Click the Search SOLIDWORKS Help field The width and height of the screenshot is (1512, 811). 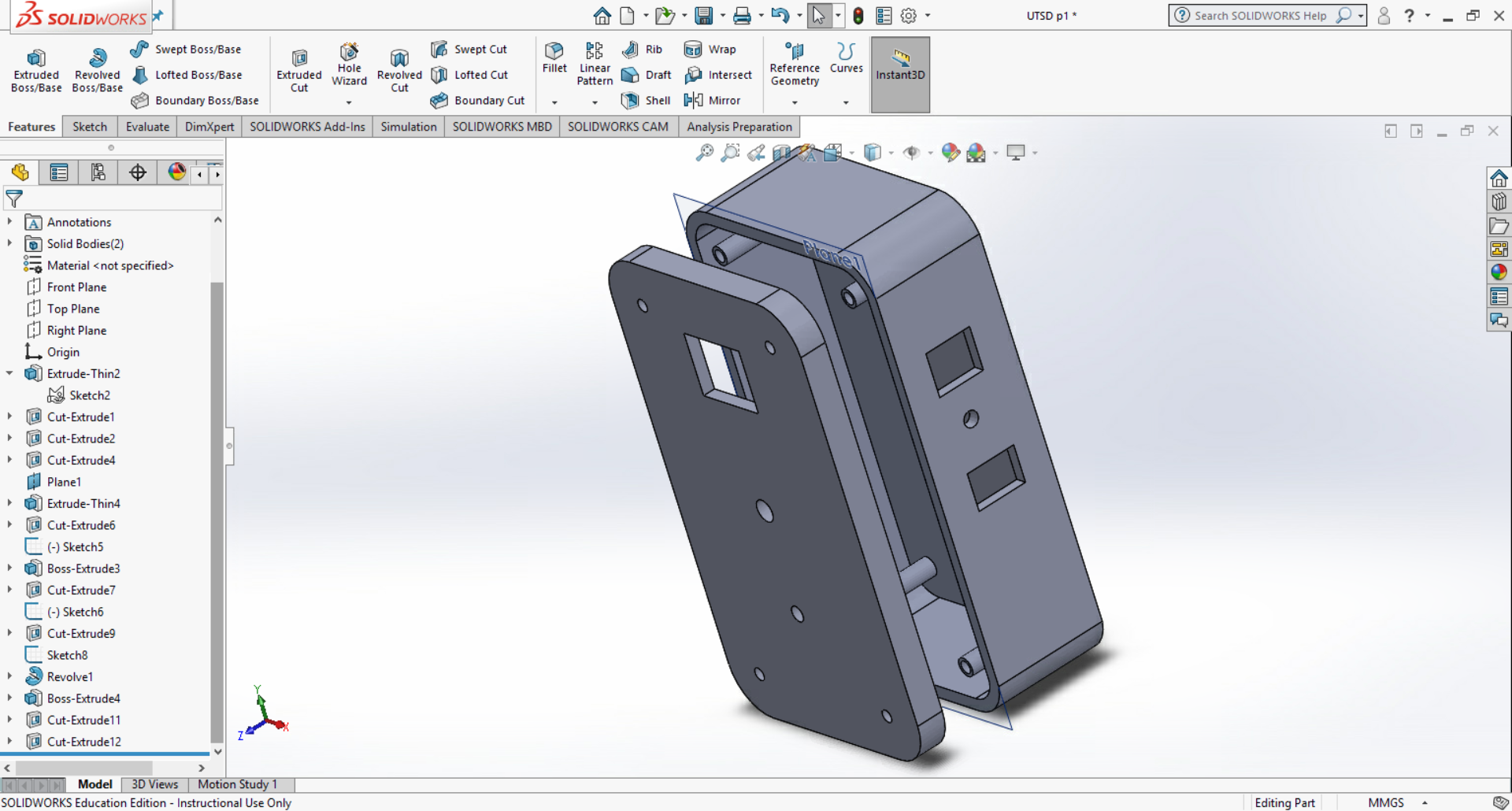pos(1259,16)
